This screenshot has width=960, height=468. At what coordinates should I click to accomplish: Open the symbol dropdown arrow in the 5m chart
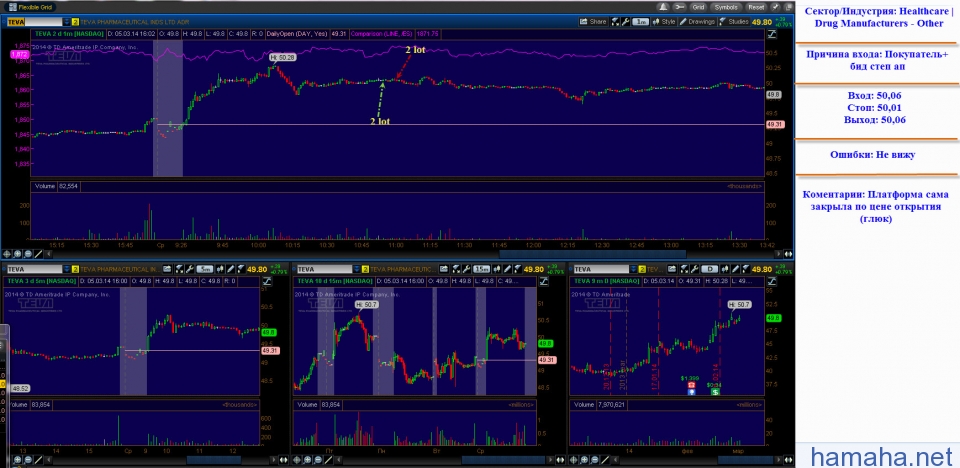pyautogui.click(x=67, y=269)
